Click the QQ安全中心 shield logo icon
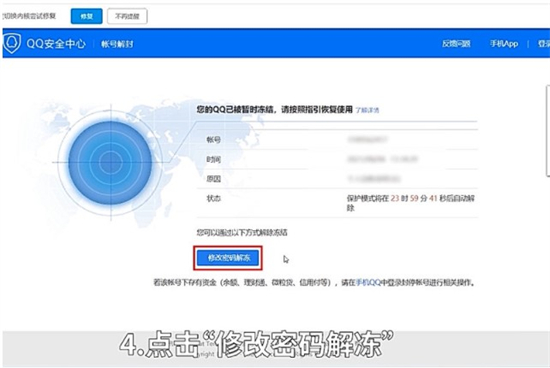Image resolution: width=550 pixels, height=368 pixels. pyautogui.click(x=12, y=43)
